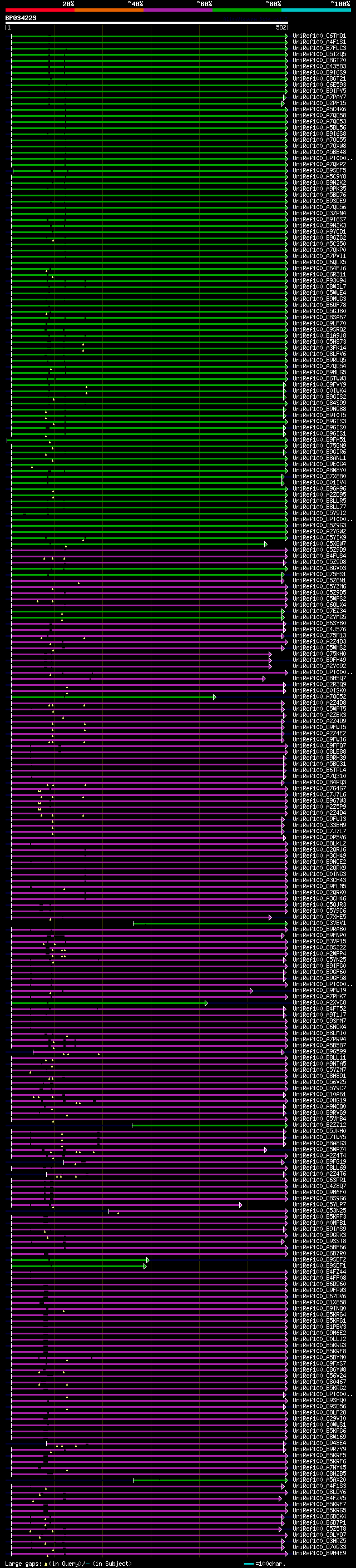The image size is (356, 1568).
Task: Click hit label UniRef100_C5XBW7
Action: (x=319, y=544)
